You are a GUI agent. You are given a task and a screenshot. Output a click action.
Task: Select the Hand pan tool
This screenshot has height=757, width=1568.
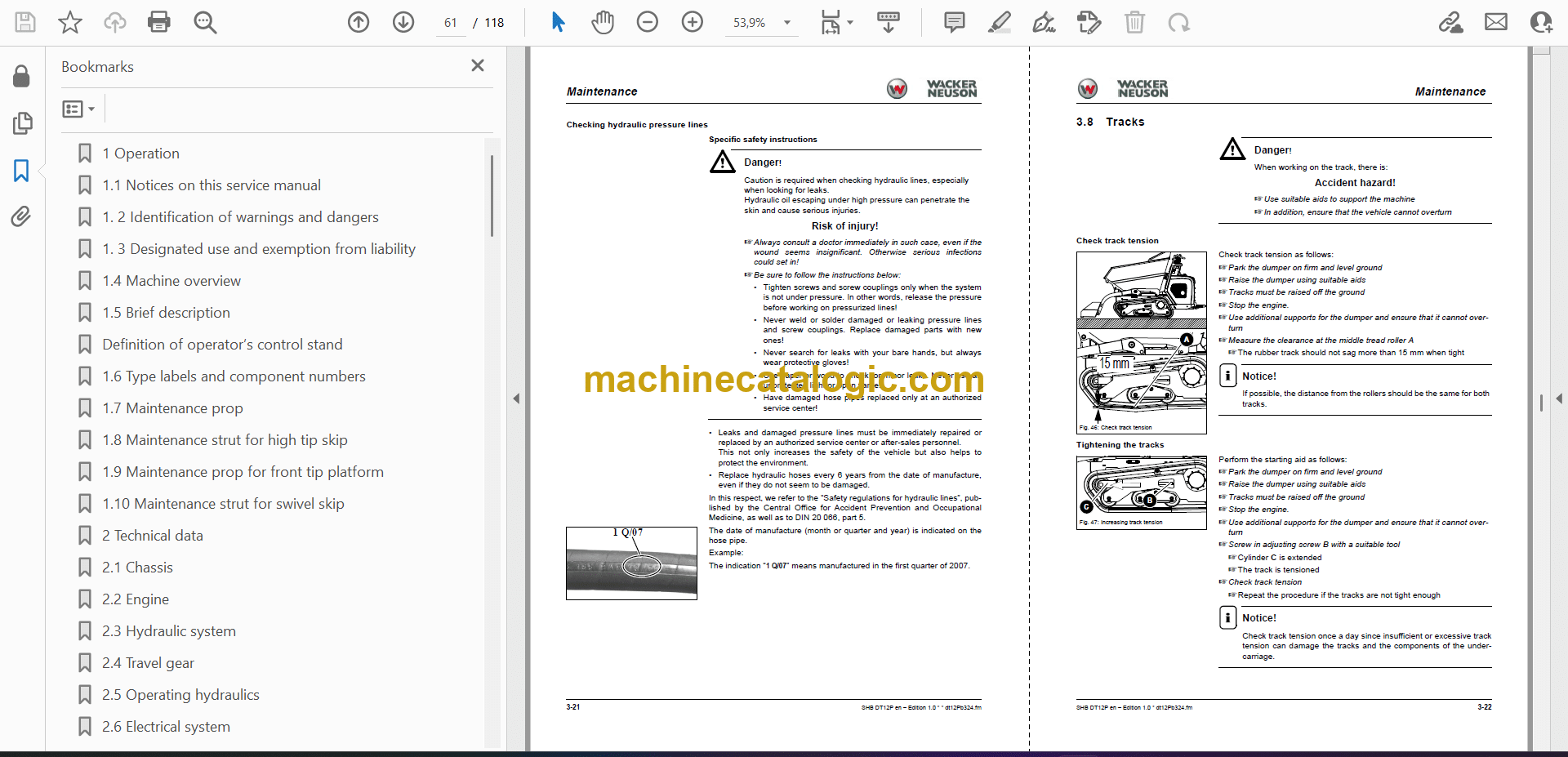[603, 22]
